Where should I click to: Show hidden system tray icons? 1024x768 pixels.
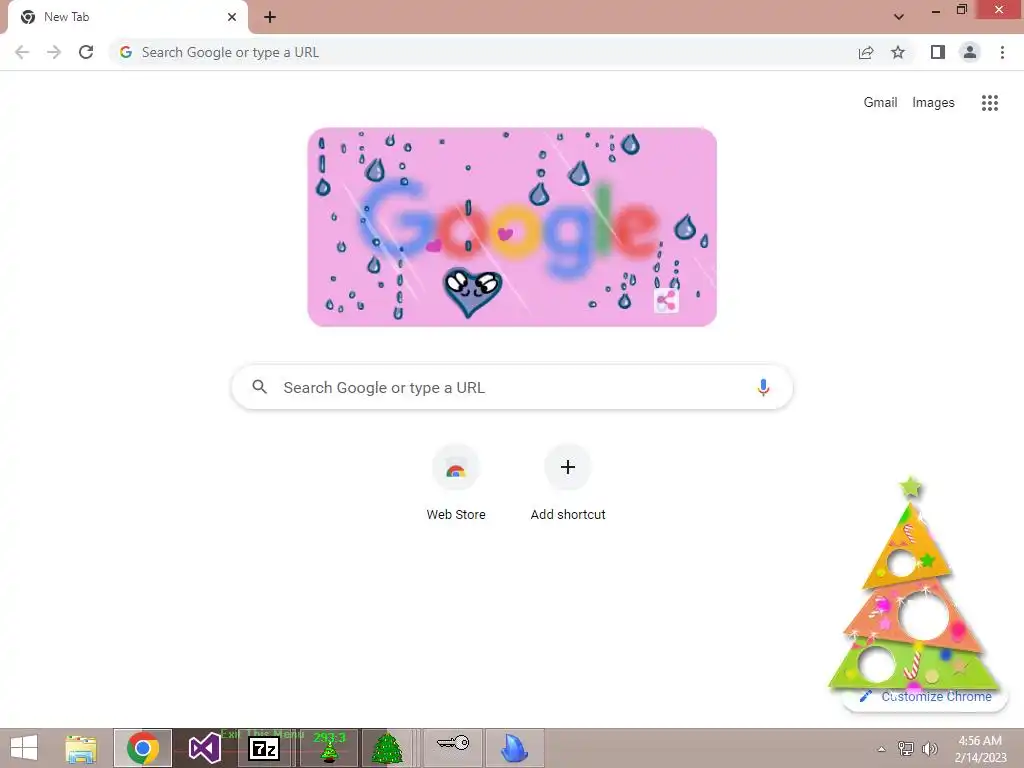pos(882,749)
